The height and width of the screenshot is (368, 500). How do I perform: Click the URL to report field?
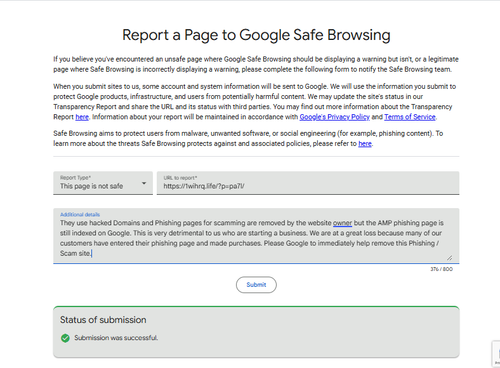[308, 183]
